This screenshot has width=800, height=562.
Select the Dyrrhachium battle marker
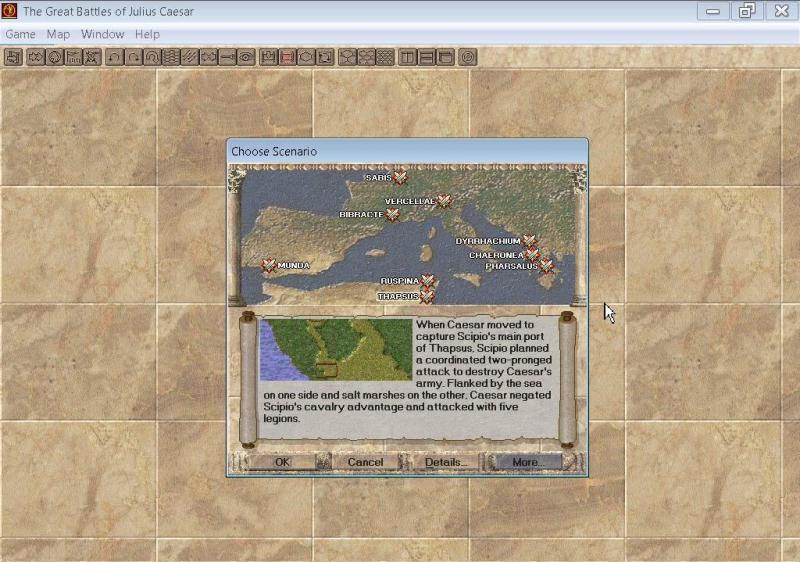(530, 241)
